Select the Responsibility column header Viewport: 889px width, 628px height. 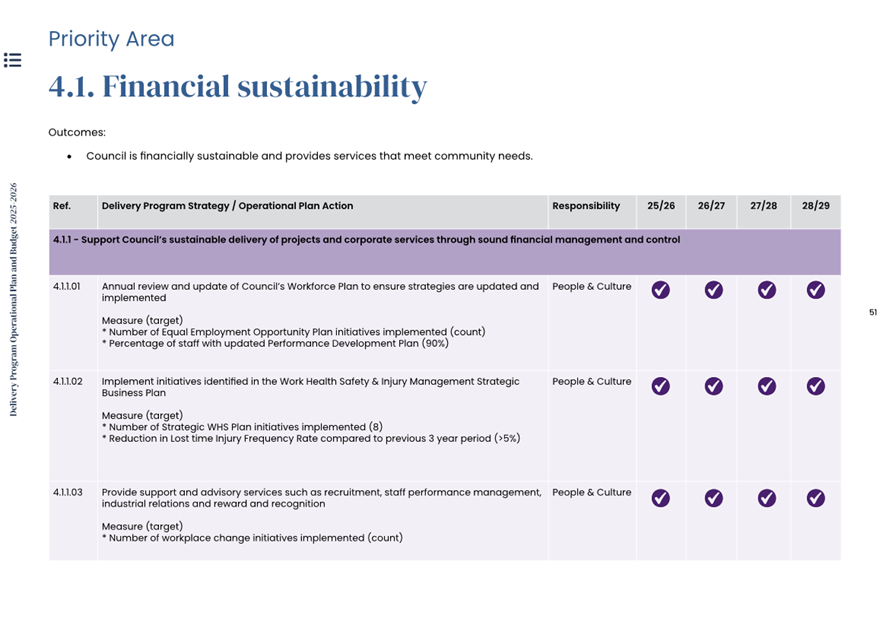pyautogui.click(x=586, y=206)
